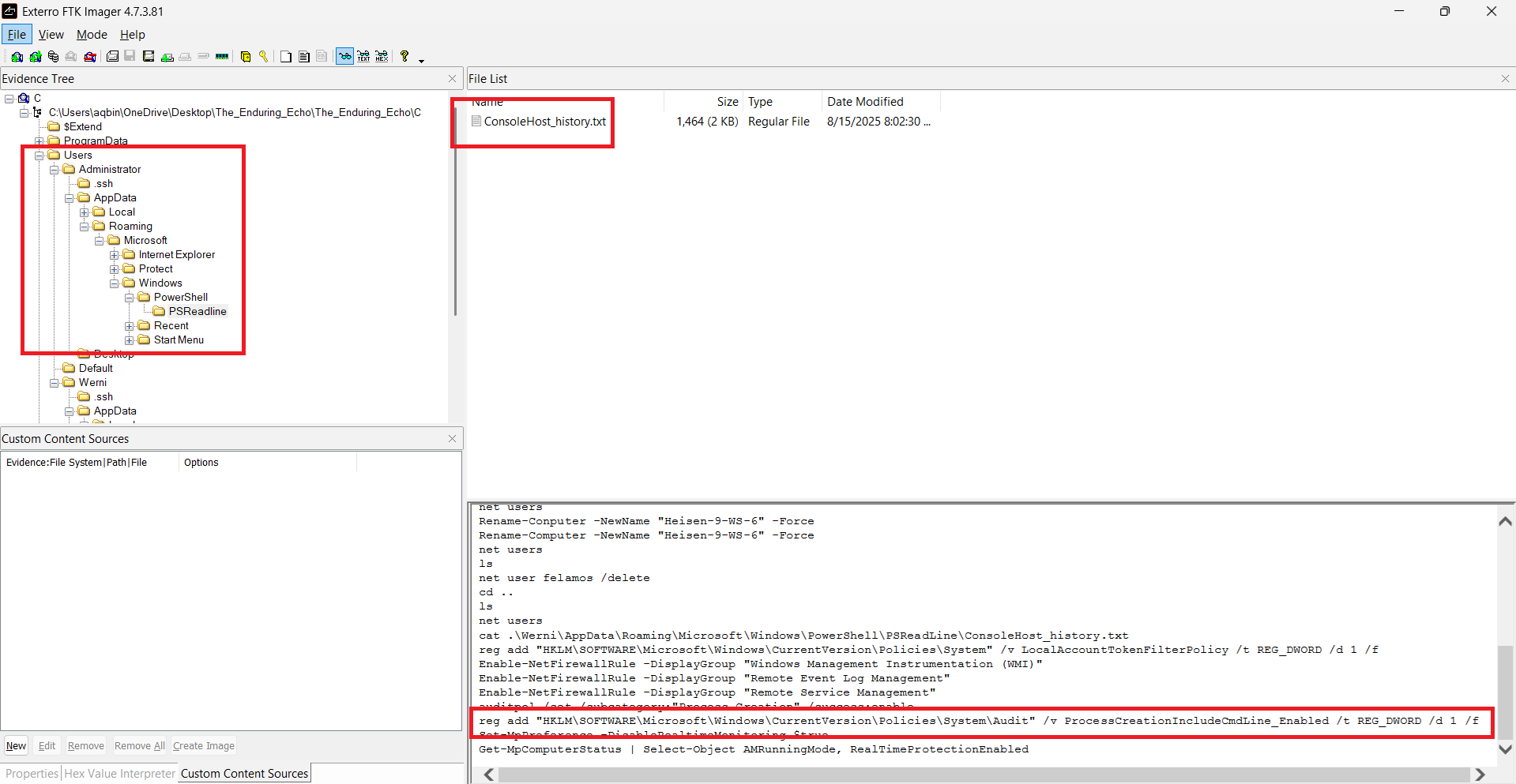Collapse the Users folder in Evidence Tree
This screenshot has height=784, width=1516.
click(x=39, y=156)
